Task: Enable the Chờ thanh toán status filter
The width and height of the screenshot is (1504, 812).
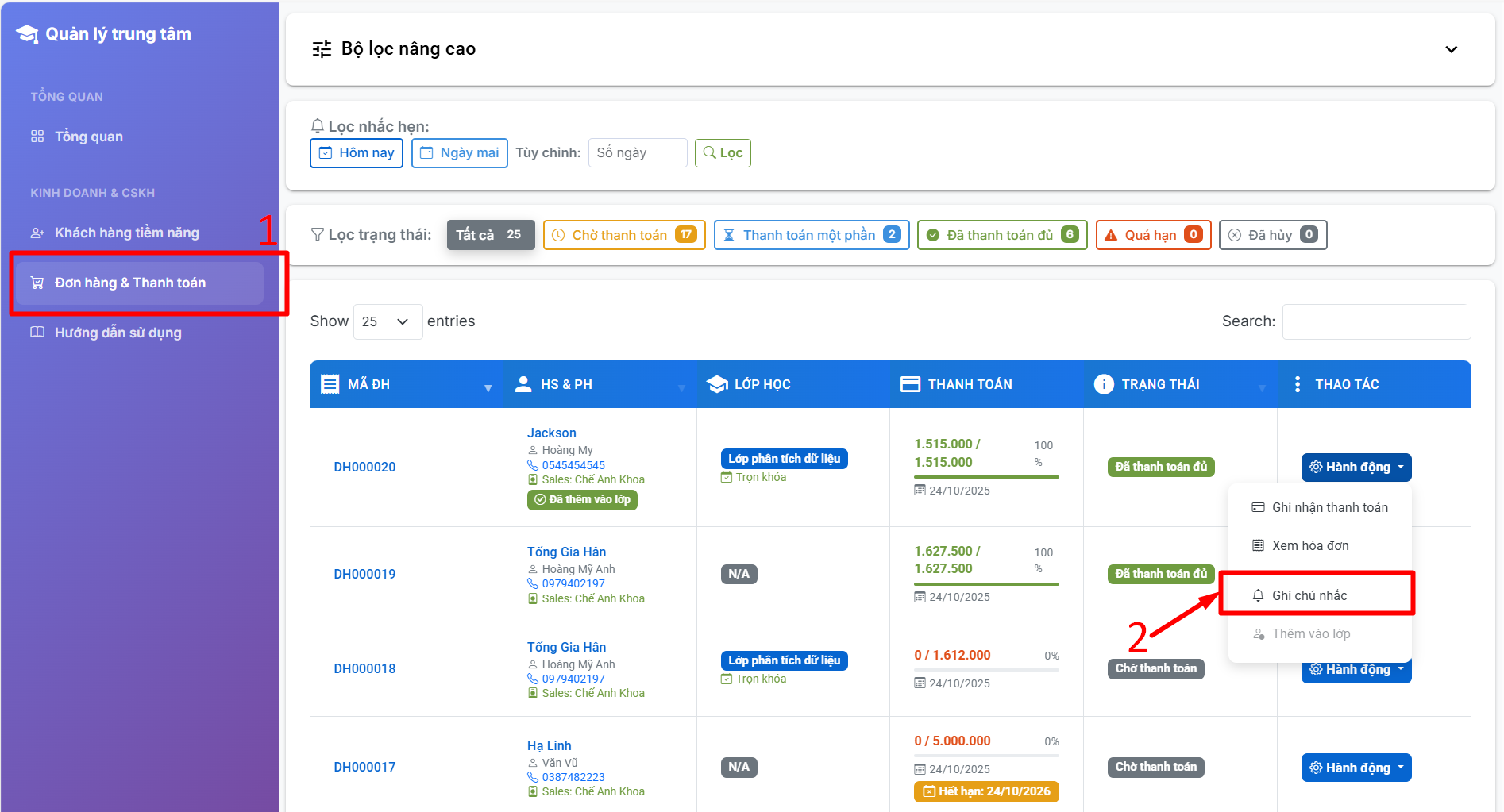Action: (x=623, y=235)
